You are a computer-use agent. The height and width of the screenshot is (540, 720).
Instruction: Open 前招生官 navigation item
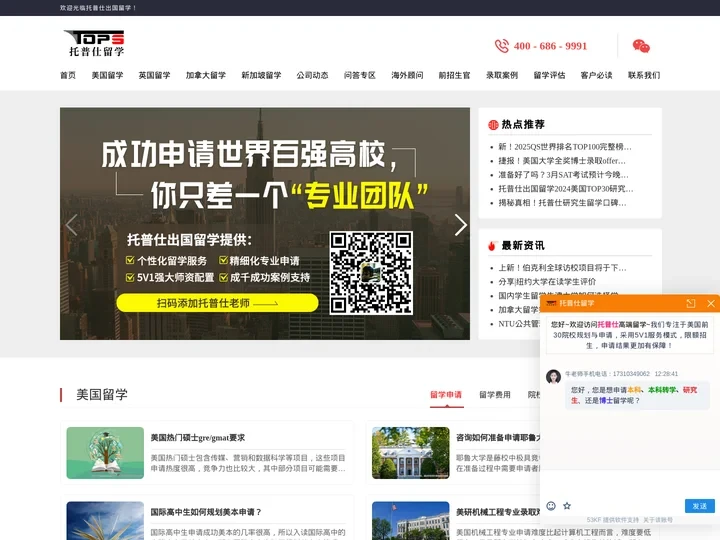455,75
